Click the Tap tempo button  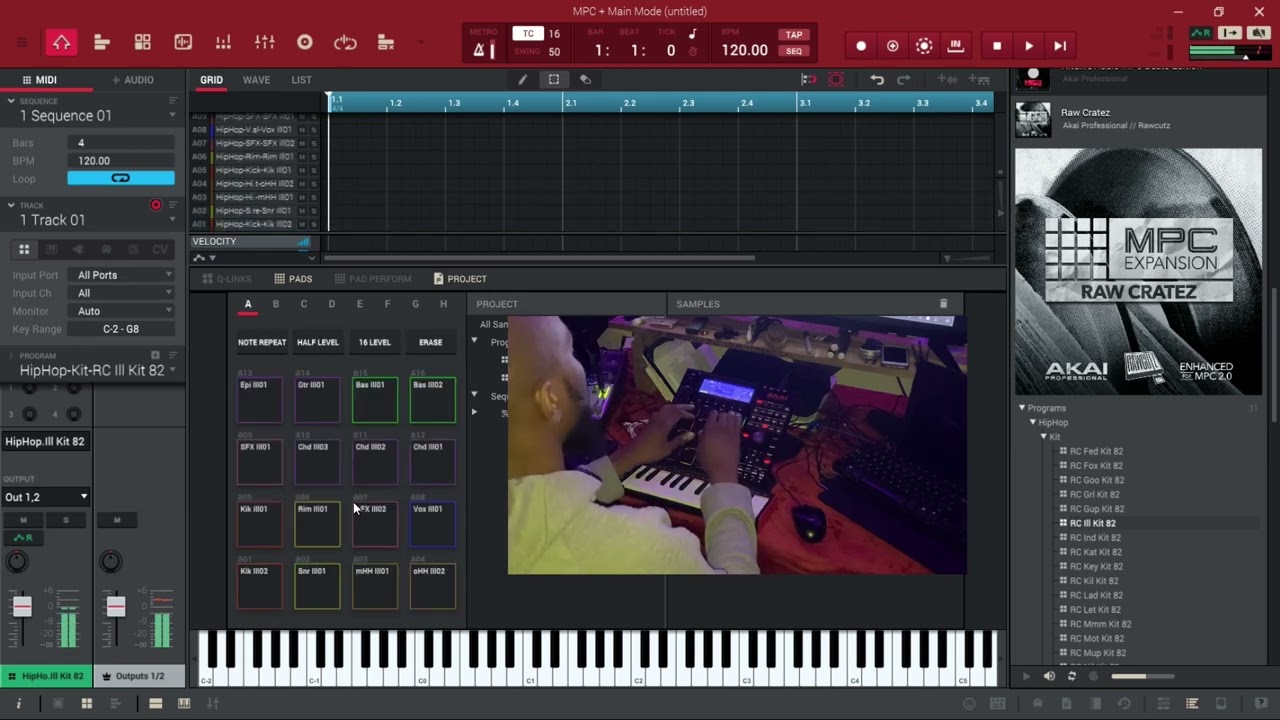point(794,35)
